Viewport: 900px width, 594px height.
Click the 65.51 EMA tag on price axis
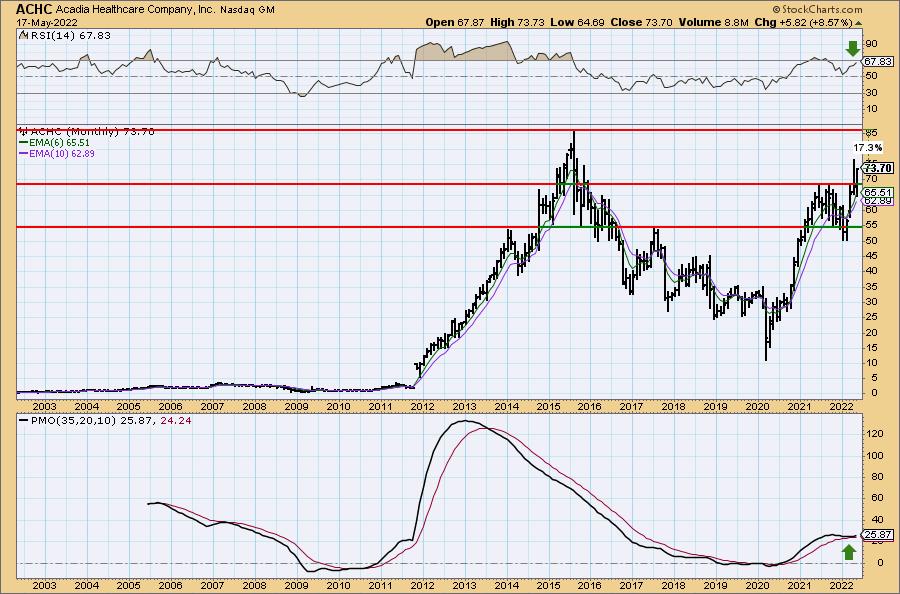pos(879,192)
